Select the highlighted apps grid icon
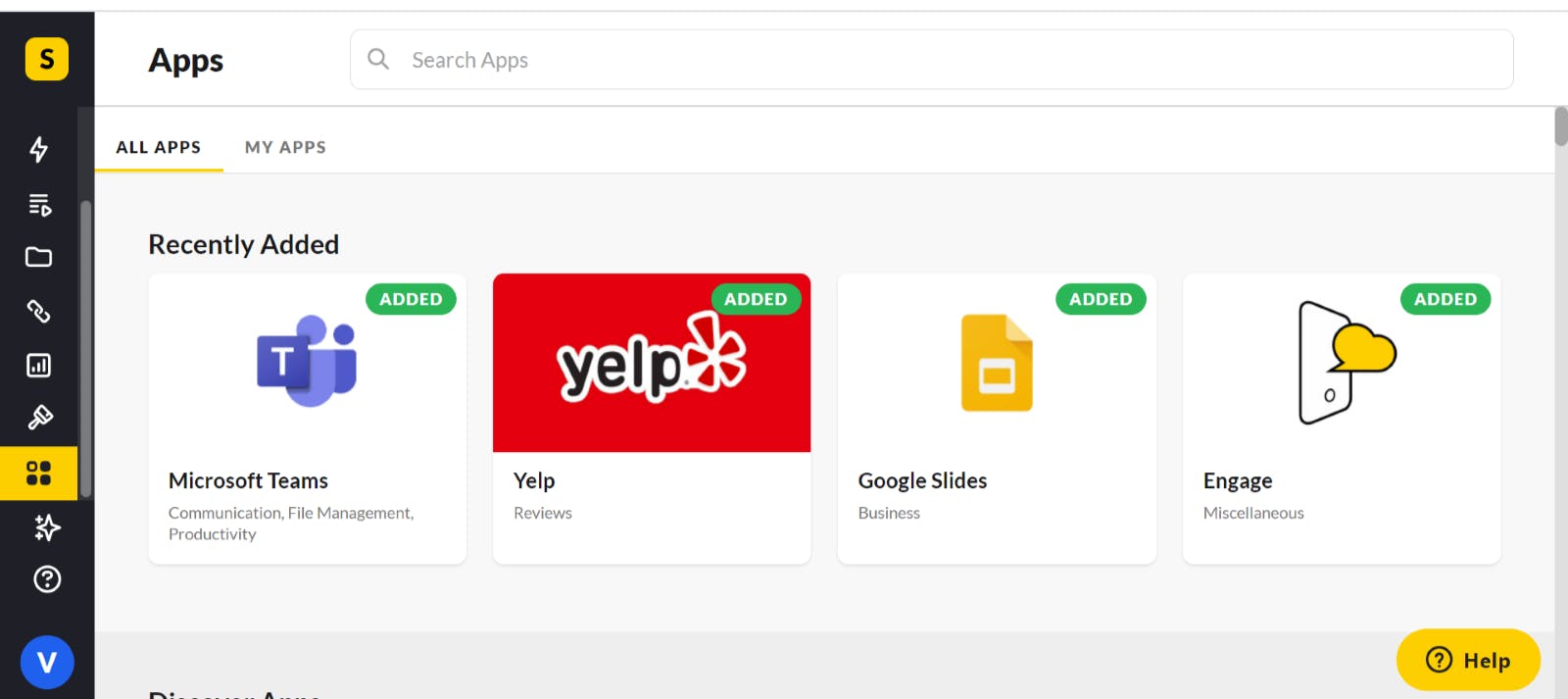This screenshot has width=1568, height=699. 39,474
